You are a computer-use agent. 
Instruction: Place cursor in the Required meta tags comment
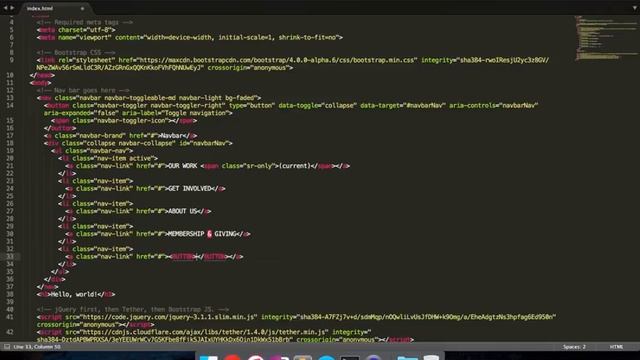[x=84, y=22]
